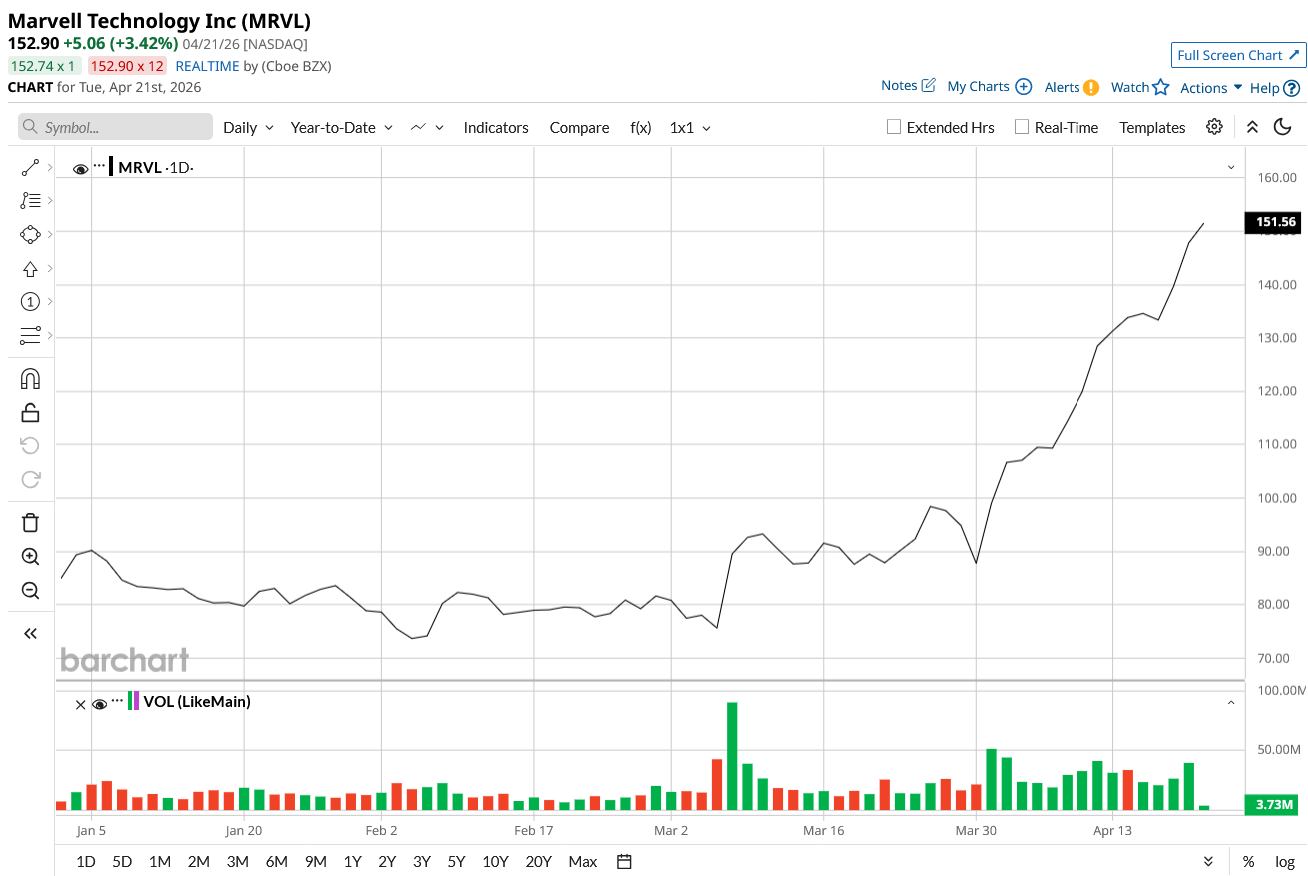Expand the MRVL pane chevron
Image resolution: width=1308 pixels, height=876 pixels.
click(1231, 167)
